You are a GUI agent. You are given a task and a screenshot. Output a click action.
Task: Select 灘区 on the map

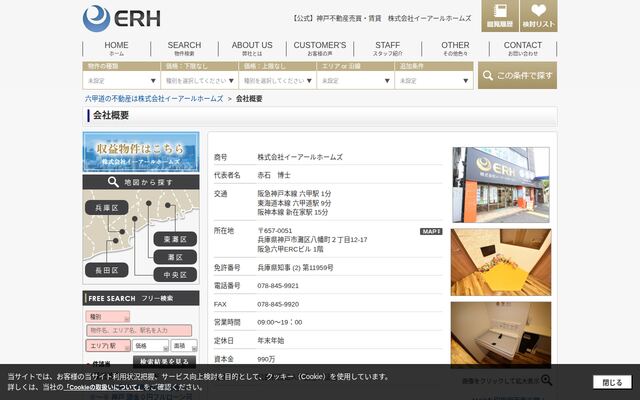tap(175, 257)
